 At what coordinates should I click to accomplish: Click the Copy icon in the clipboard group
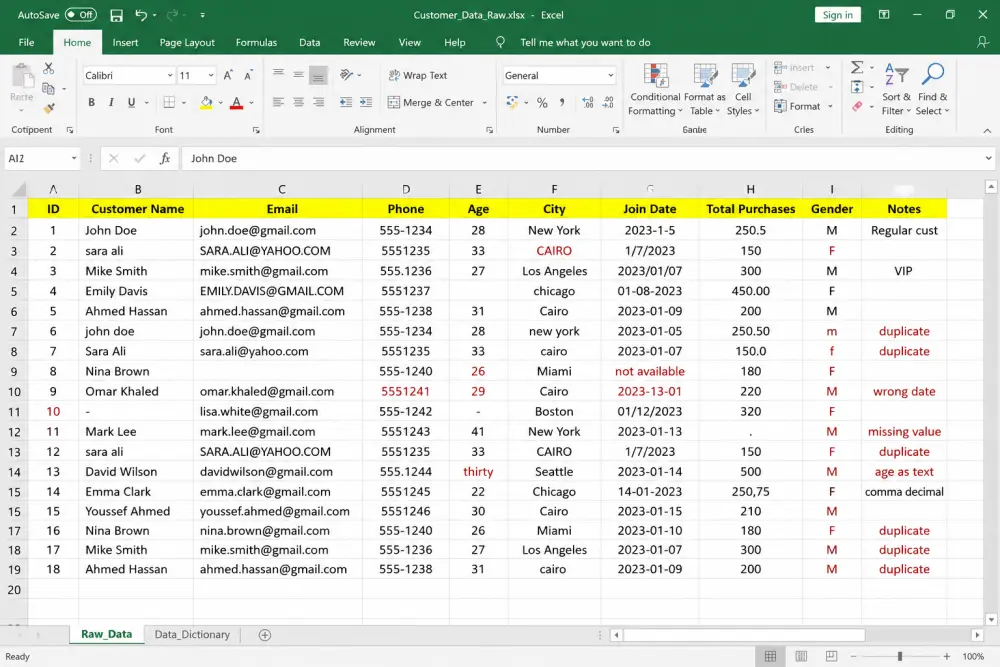pyautogui.click(x=48, y=89)
